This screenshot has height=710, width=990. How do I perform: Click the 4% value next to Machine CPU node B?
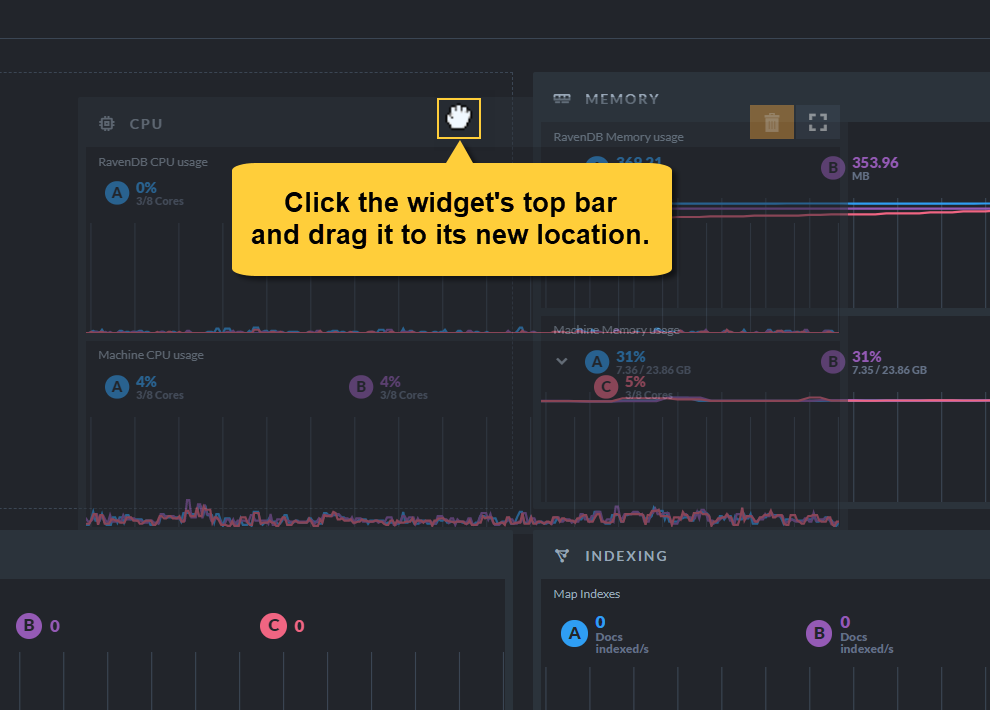390,381
